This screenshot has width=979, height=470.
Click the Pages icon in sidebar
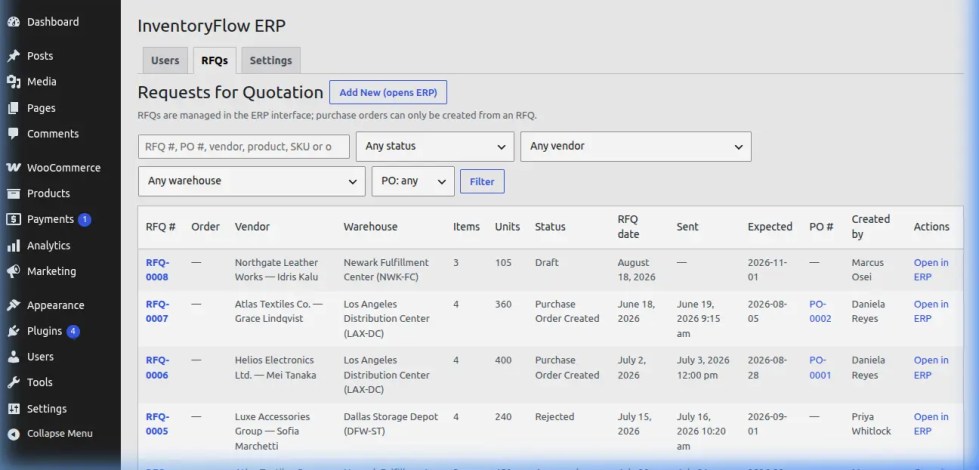(x=13, y=108)
